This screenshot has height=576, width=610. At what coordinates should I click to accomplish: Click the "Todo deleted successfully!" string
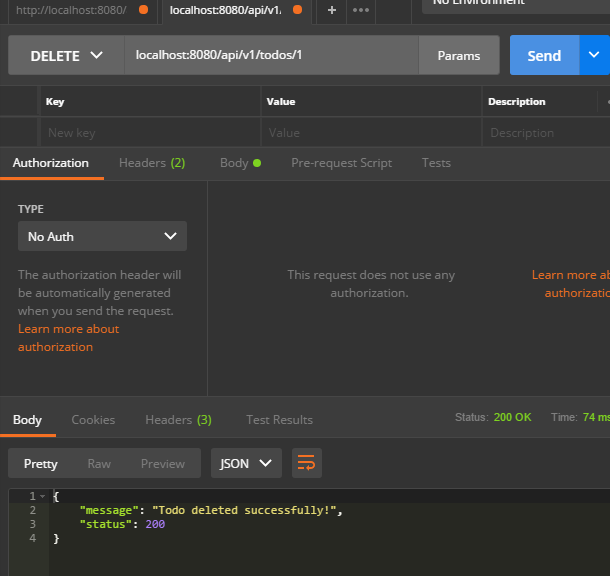pyautogui.click(x=244, y=510)
